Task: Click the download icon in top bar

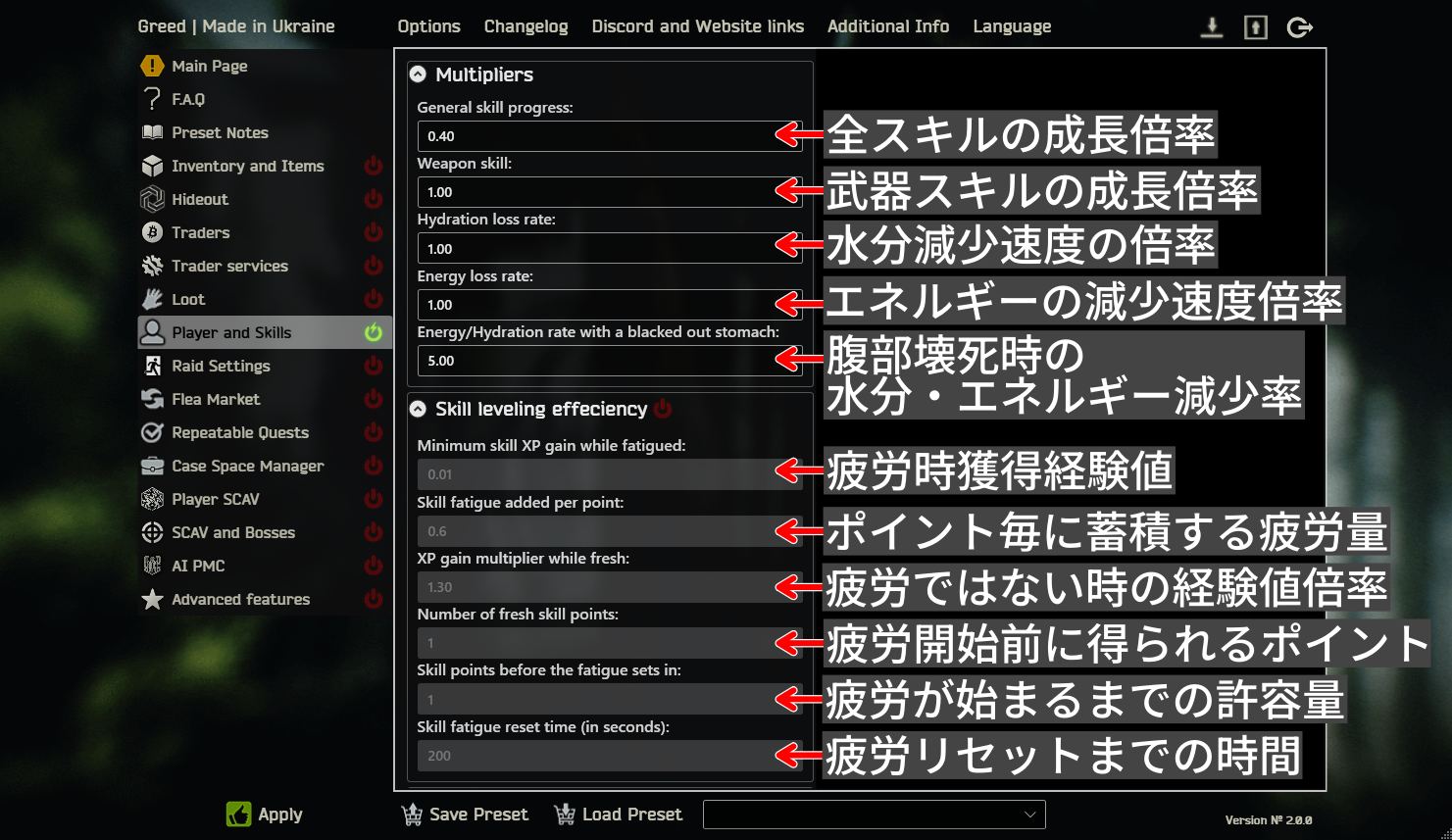Action: click(x=1212, y=27)
